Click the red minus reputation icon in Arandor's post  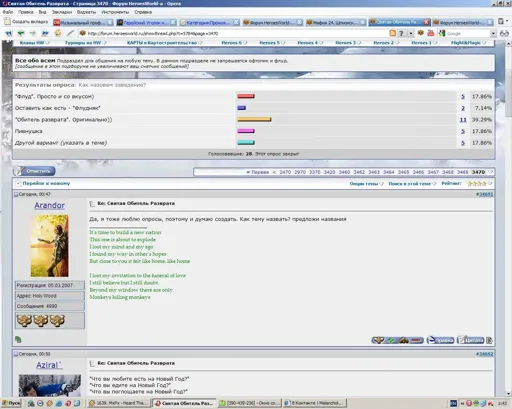tap(416, 340)
